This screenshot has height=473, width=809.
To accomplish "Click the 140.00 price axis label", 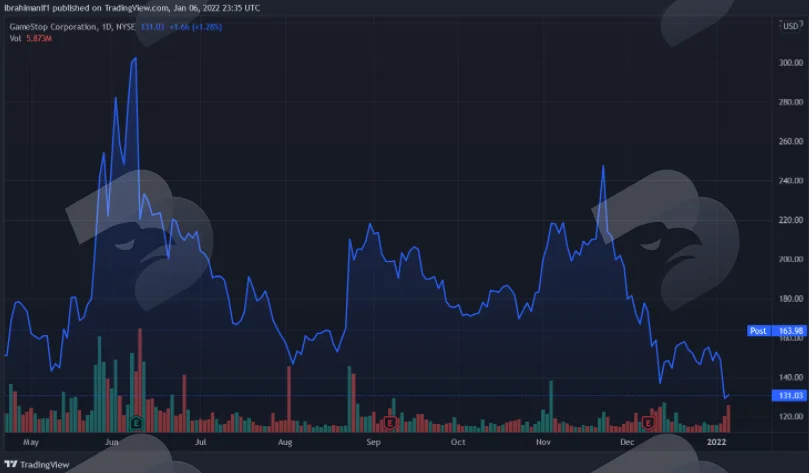I will pyautogui.click(x=790, y=377).
